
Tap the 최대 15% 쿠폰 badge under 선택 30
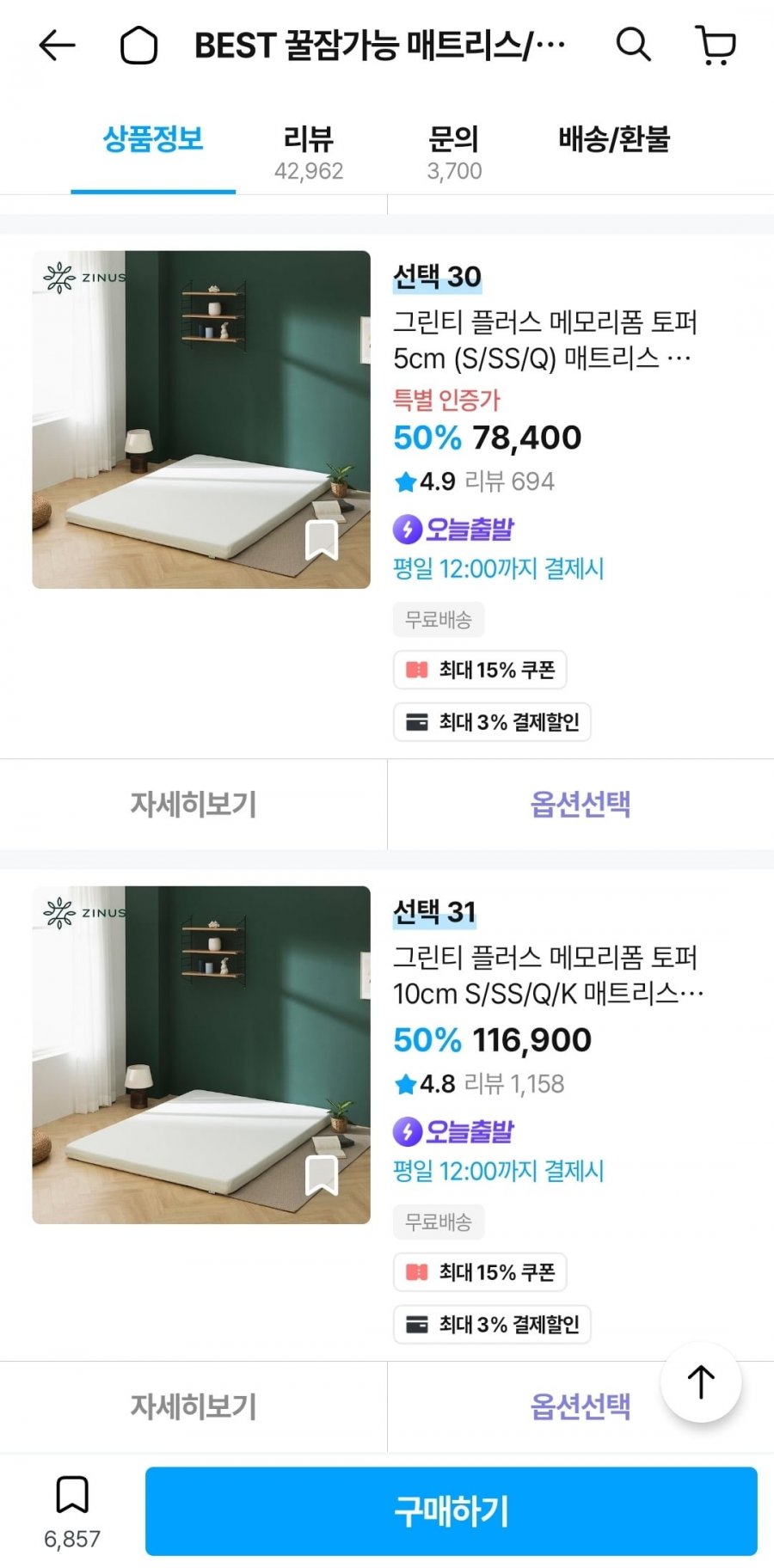[480, 670]
